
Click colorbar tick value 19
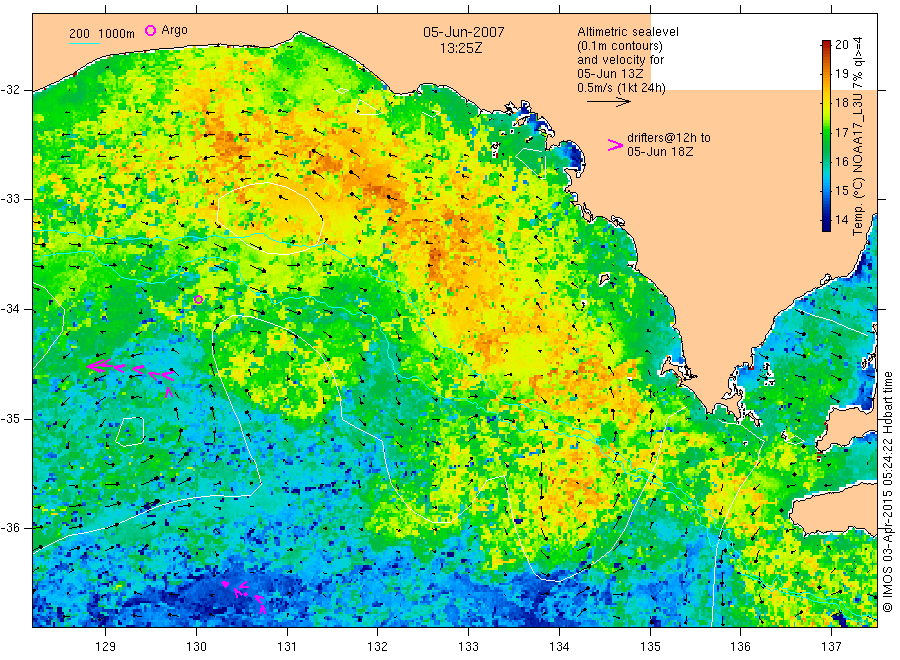click(x=841, y=73)
